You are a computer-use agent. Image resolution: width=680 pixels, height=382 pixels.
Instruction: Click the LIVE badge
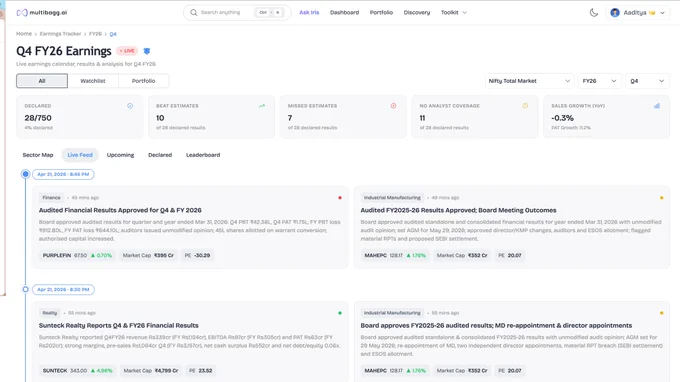pos(127,51)
